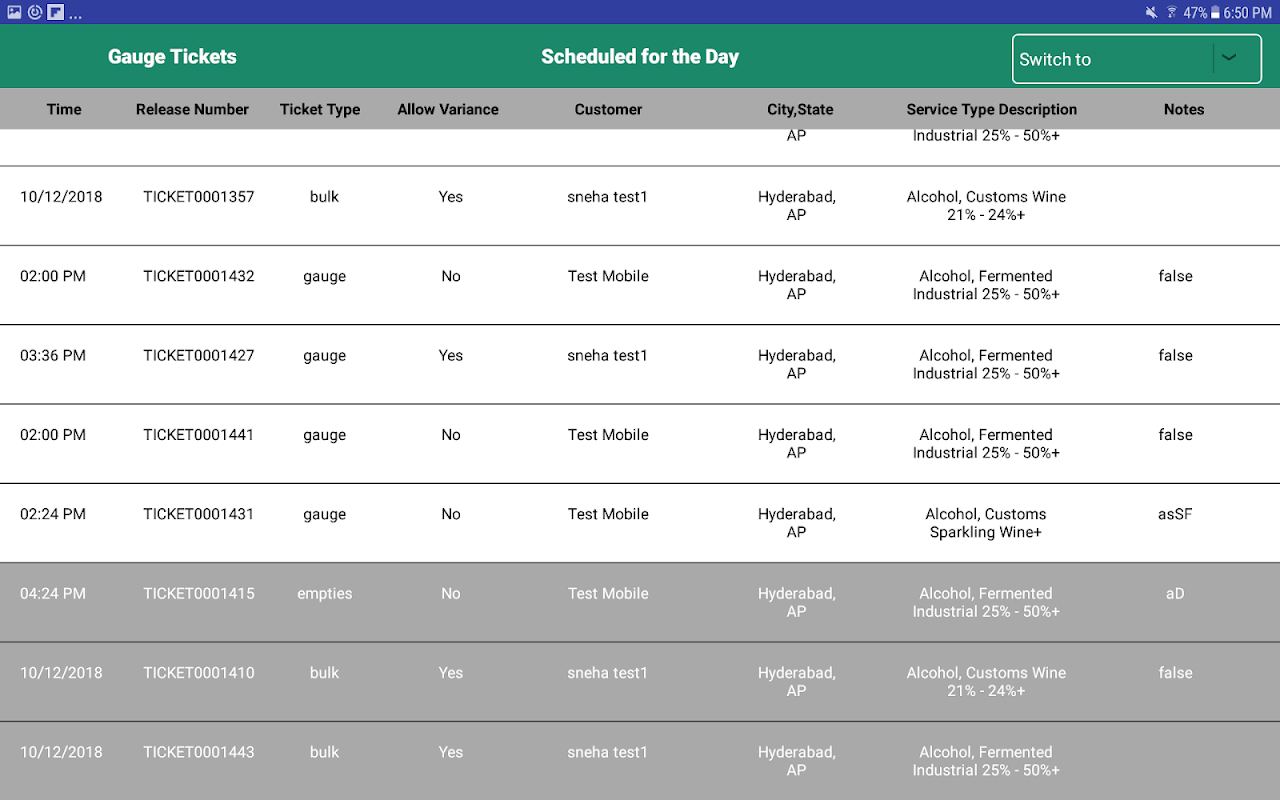Image resolution: width=1280 pixels, height=800 pixels.
Task: Select the TICKET0001427 row
Action: [x=199, y=355]
